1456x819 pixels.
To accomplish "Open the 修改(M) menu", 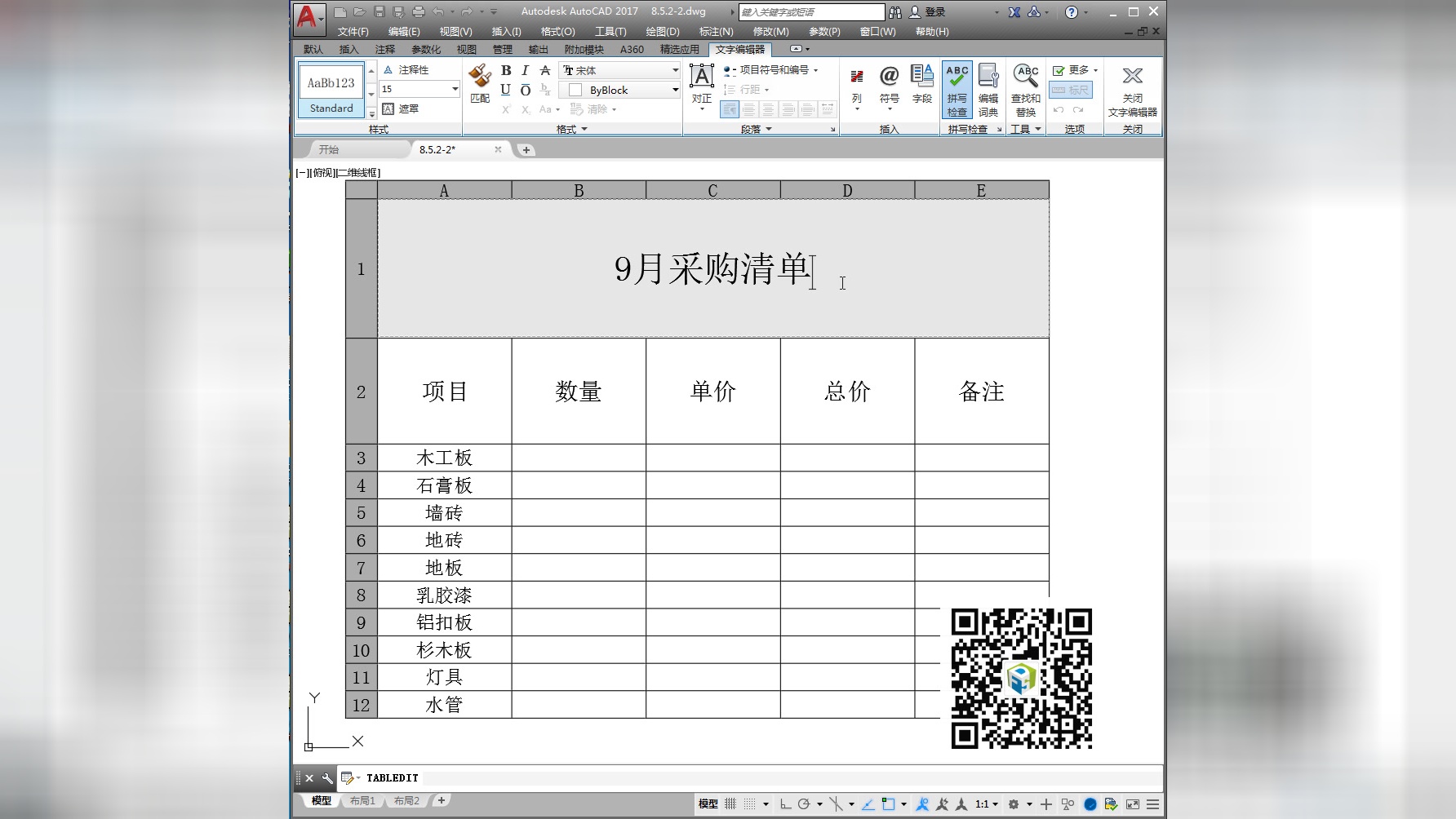I will pyautogui.click(x=770, y=32).
